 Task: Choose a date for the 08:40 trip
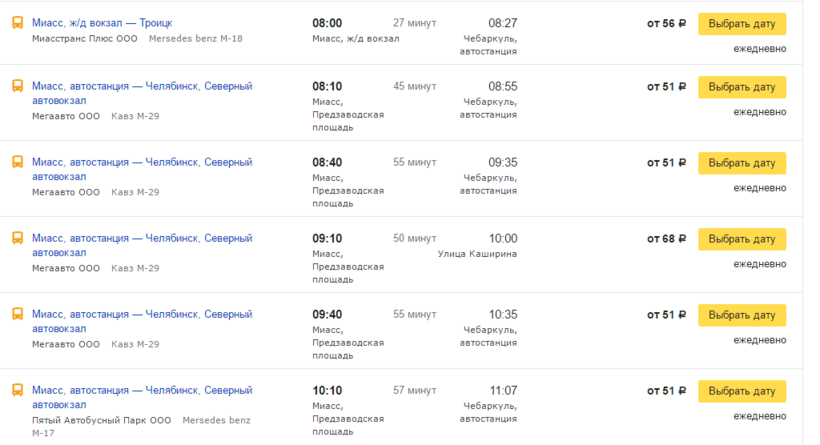[x=741, y=163]
